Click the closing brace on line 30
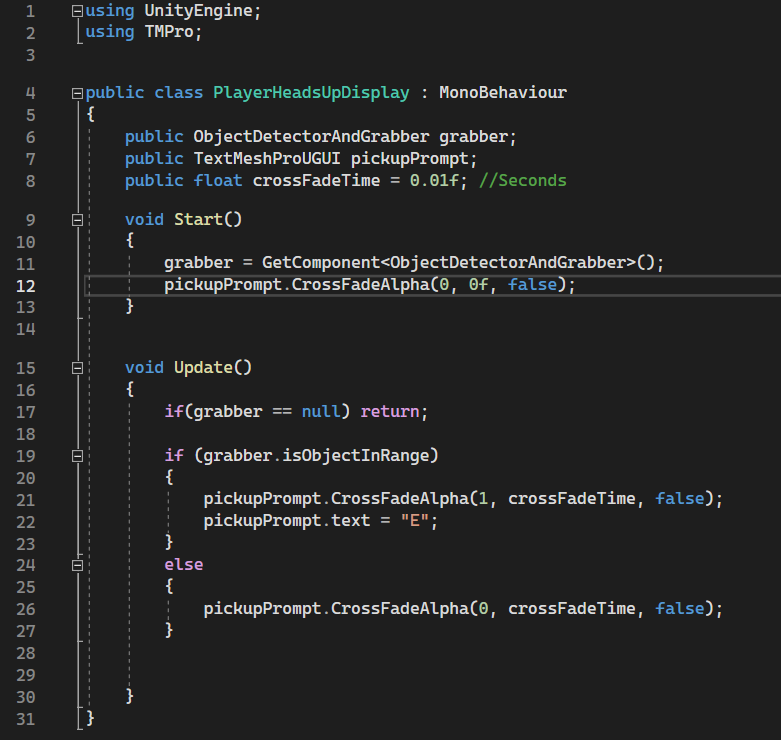Viewport: 781px width, 740px height. click(130, 696)
